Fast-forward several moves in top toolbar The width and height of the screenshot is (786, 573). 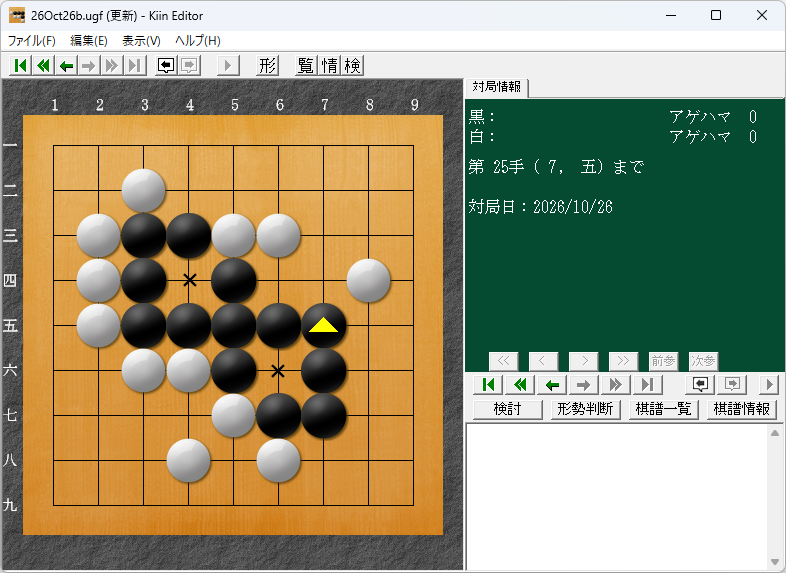(111, 65)
